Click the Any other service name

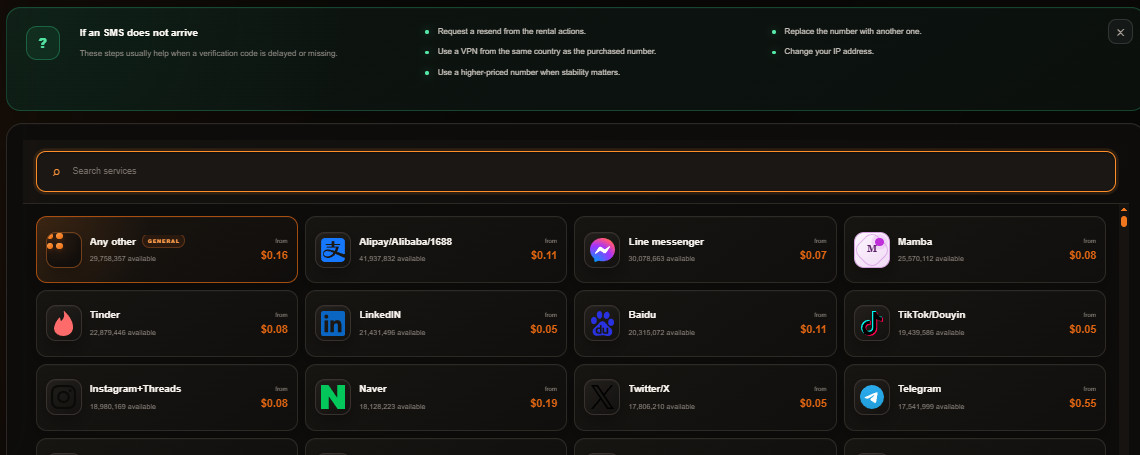point(113,241)
